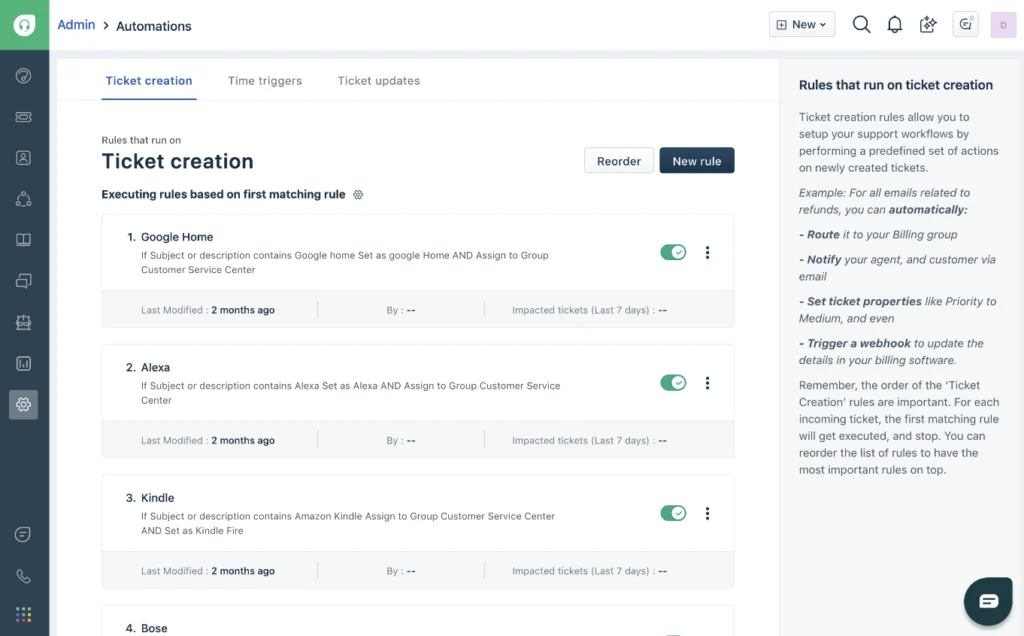Open the Contacts icon in sidebar

(x=24, y=157)
